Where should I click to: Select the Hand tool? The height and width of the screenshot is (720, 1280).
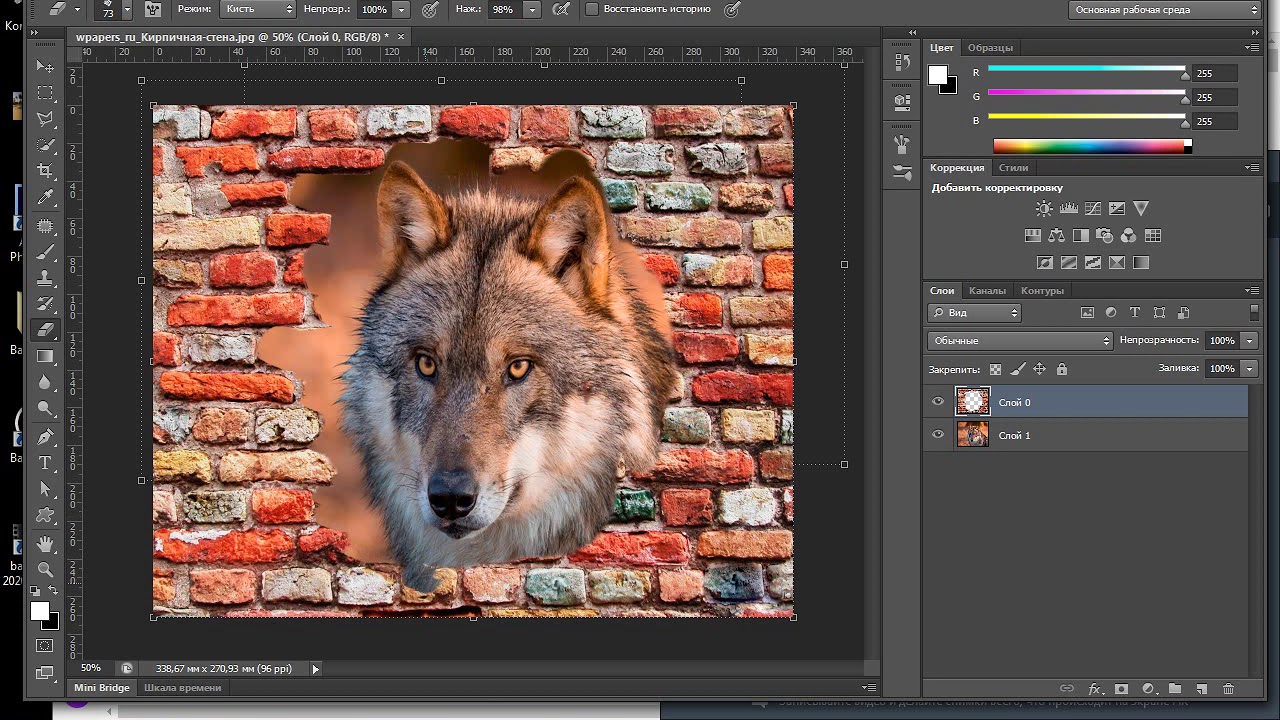click(x=45, y=543)
